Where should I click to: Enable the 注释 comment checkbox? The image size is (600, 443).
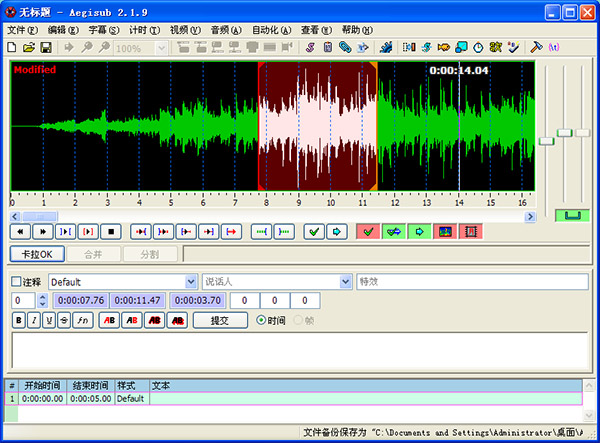16,282
